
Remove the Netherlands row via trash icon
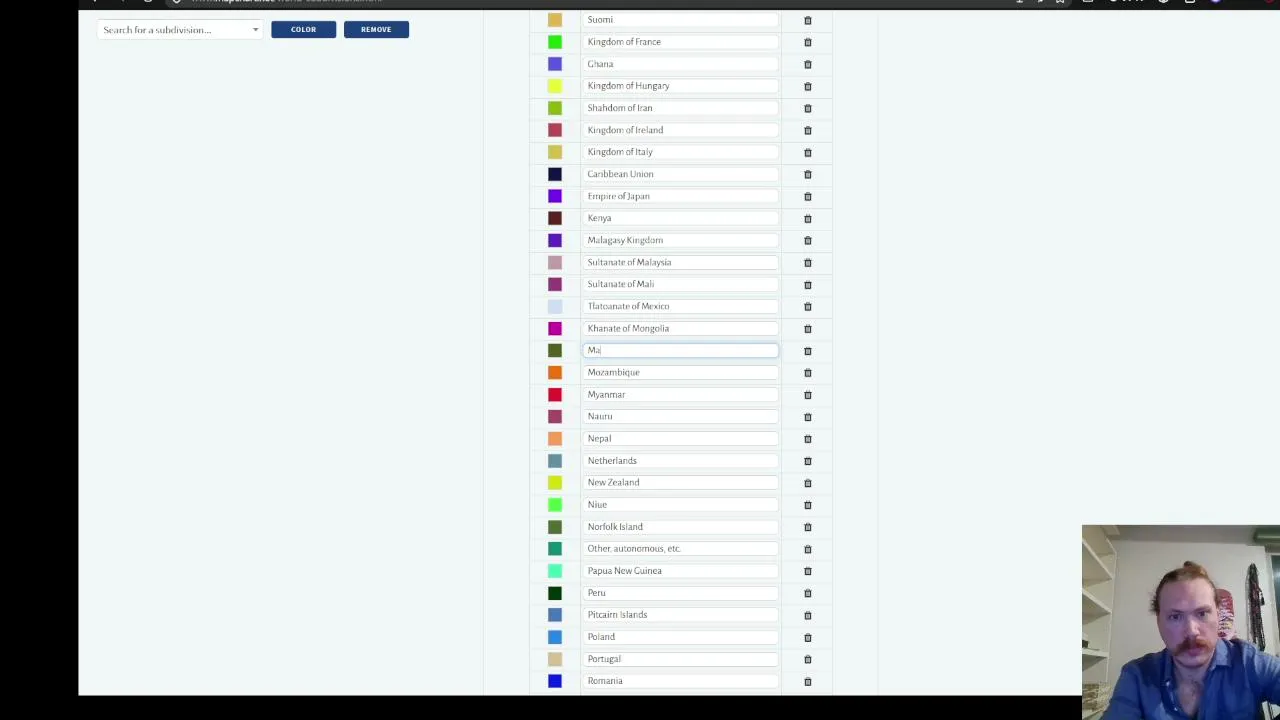tap(808, 460)
